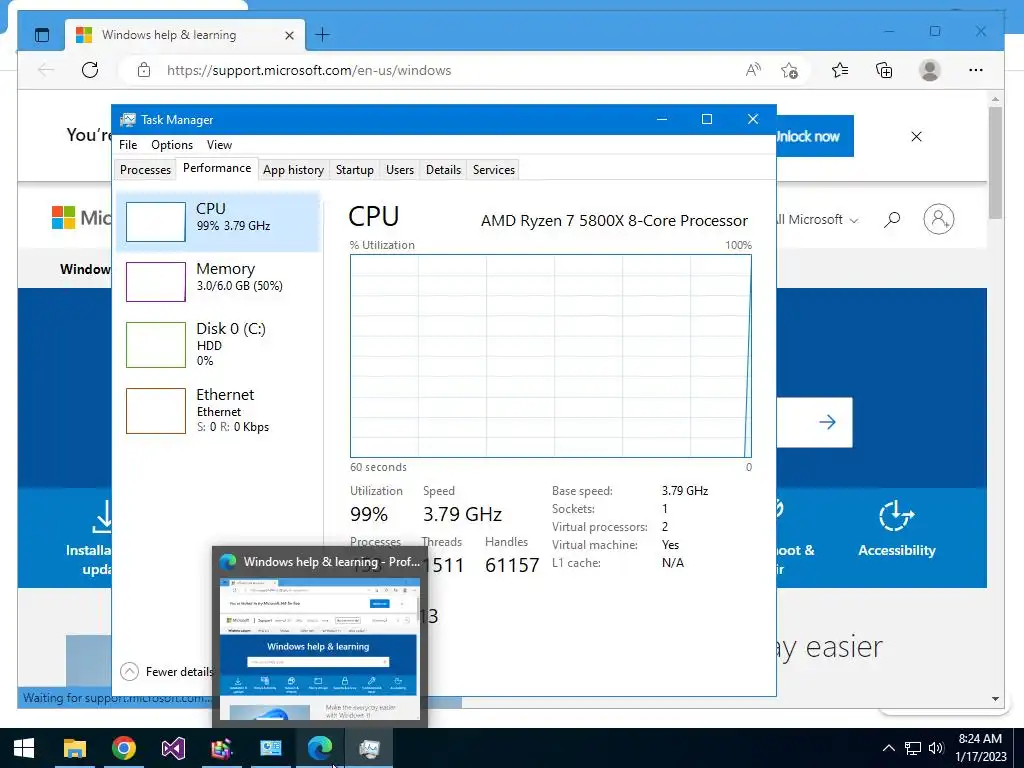Open Edge Settings and more menu
This screenshot has height=768, width=1024.
coord(976,70)
